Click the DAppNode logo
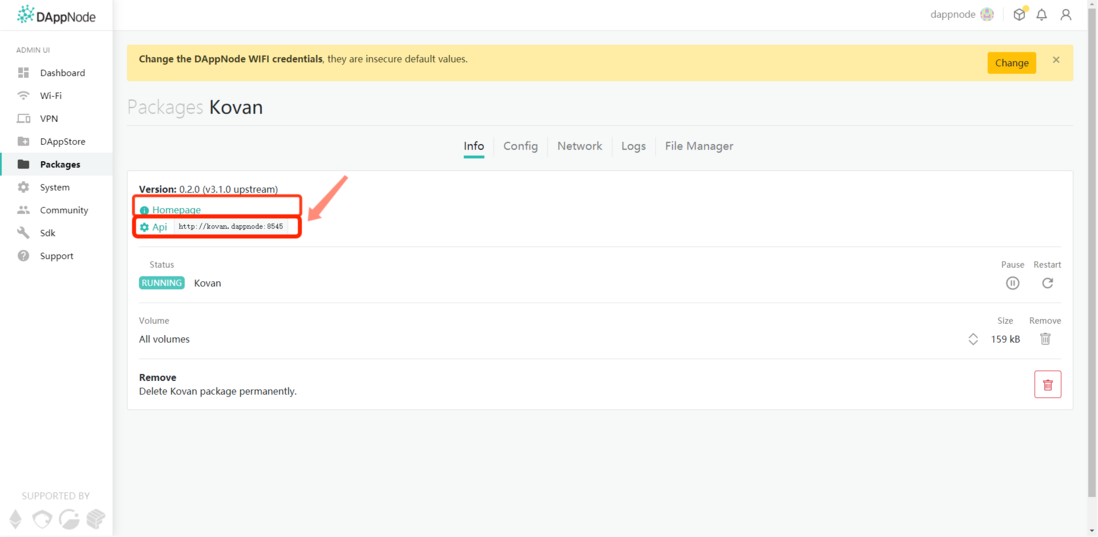Viewport: 1098px width, 537px height. [x=56, y=15]
